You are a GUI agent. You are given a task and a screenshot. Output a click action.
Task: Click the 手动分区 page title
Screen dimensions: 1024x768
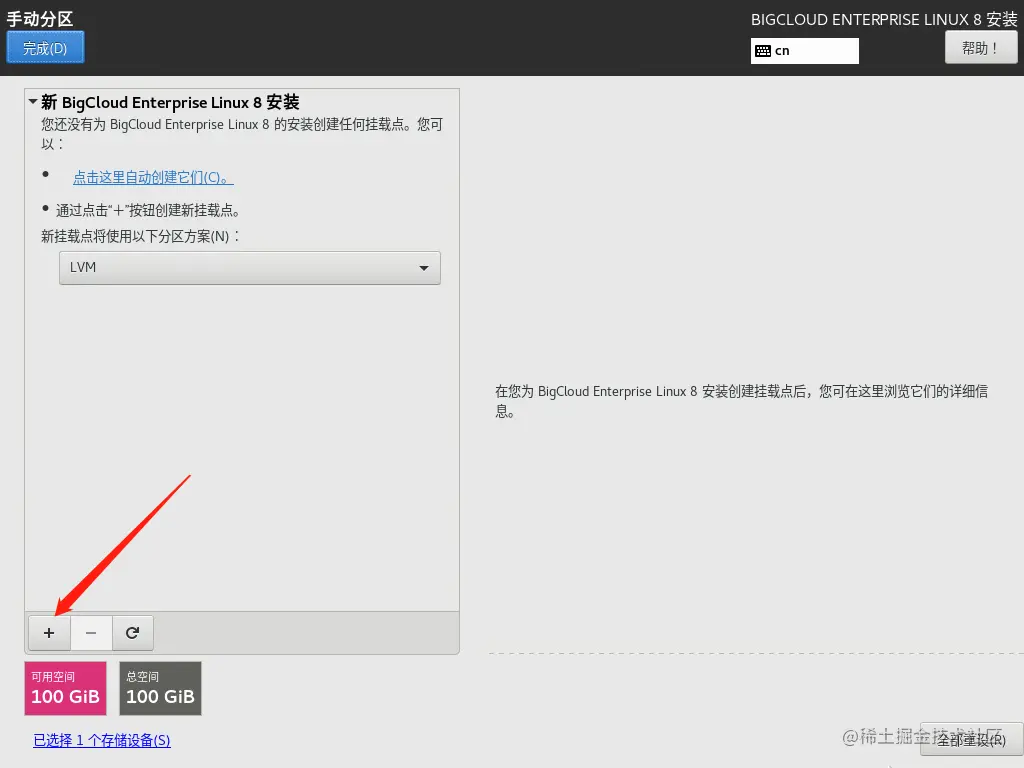(40, 18)
